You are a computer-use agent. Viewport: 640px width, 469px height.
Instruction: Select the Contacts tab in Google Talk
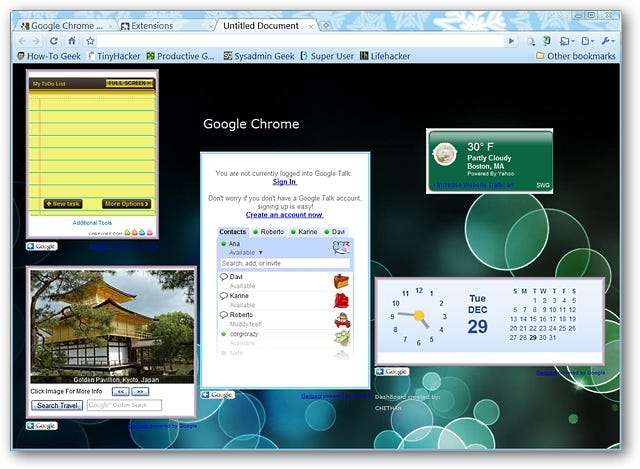pyautogui.click(x=233, y=232)
